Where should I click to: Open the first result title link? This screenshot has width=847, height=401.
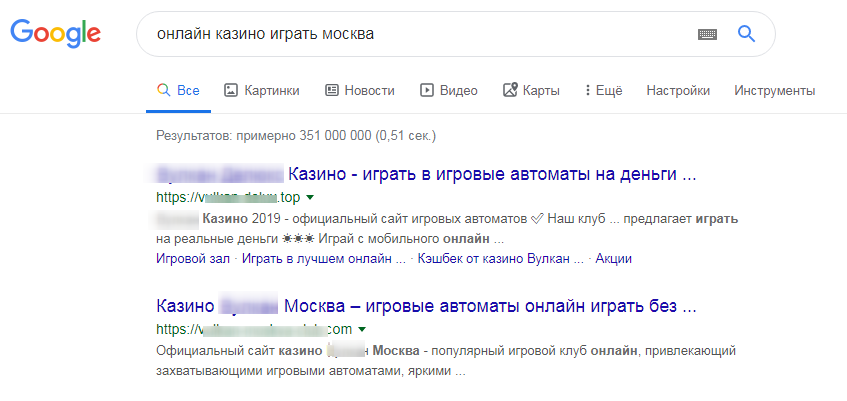(x=426, y=174)
